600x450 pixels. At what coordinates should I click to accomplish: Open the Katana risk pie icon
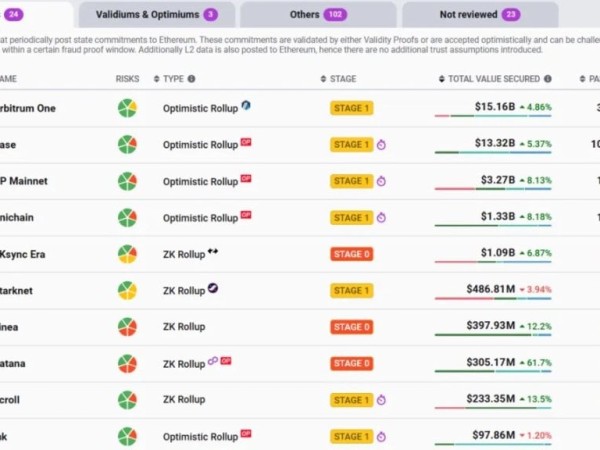click(x=127, y=364)
